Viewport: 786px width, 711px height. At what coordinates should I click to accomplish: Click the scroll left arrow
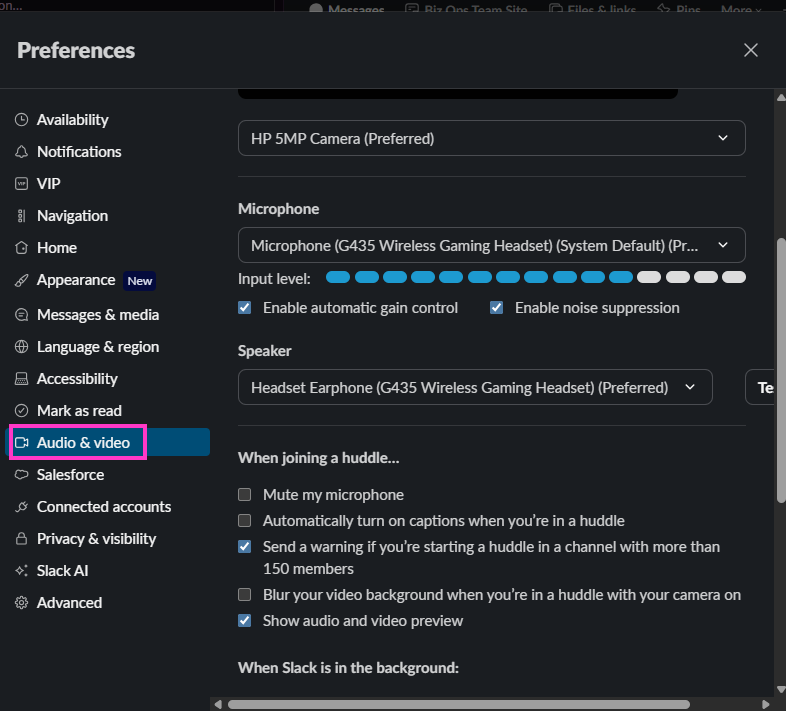(x=218, y=704)
